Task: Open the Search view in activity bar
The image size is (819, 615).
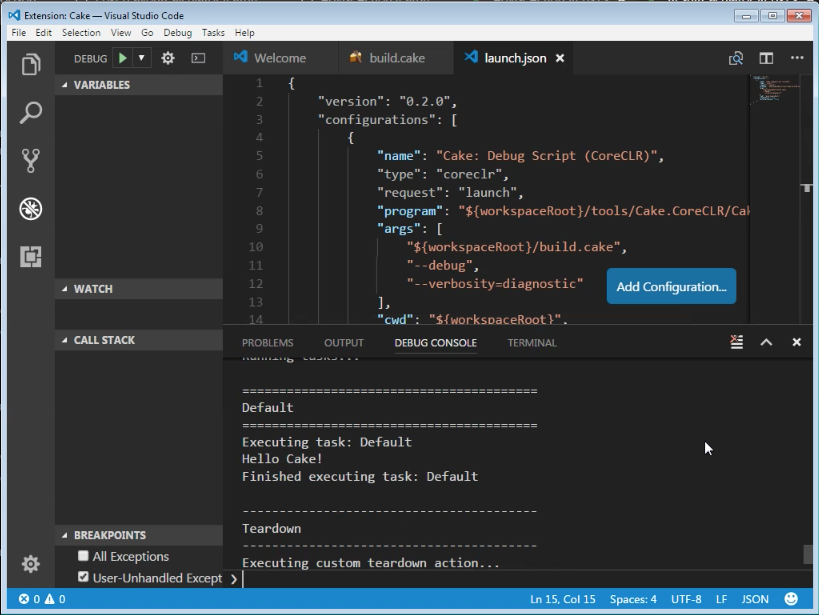Action: point(31,112)
